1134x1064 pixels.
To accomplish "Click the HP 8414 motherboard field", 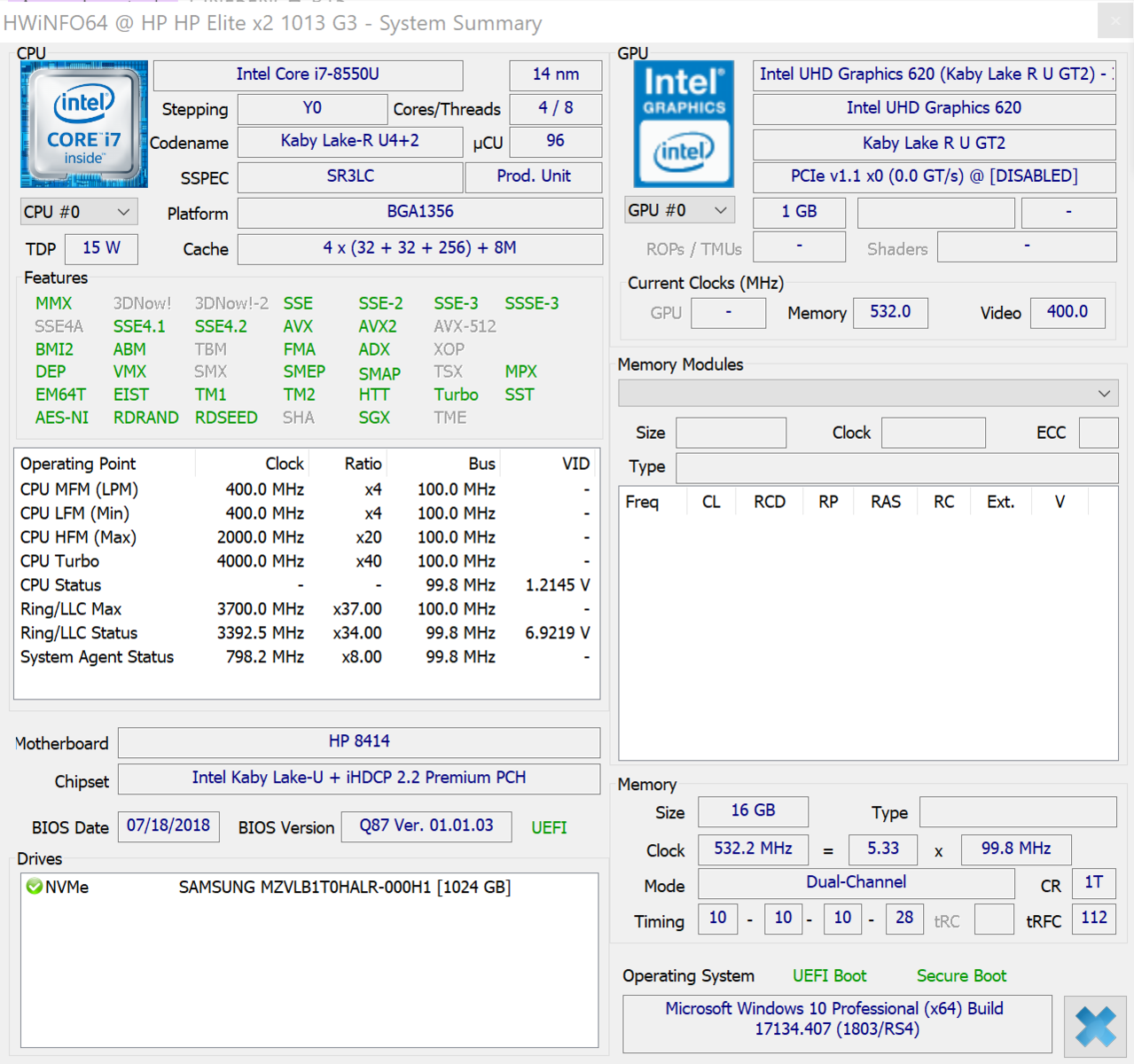I will click(358, 741).
